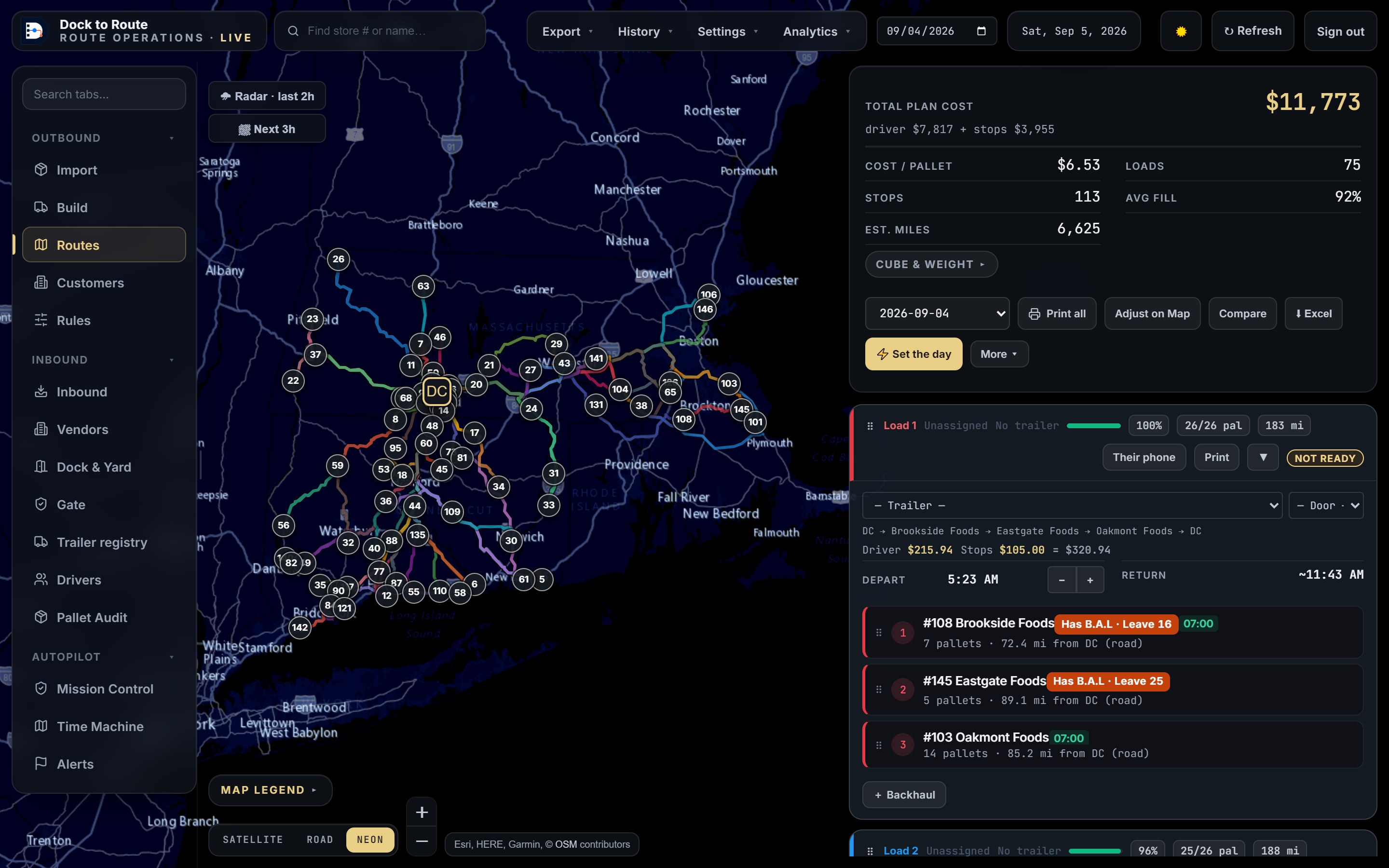Click the Dock & Yard icon

41,467
